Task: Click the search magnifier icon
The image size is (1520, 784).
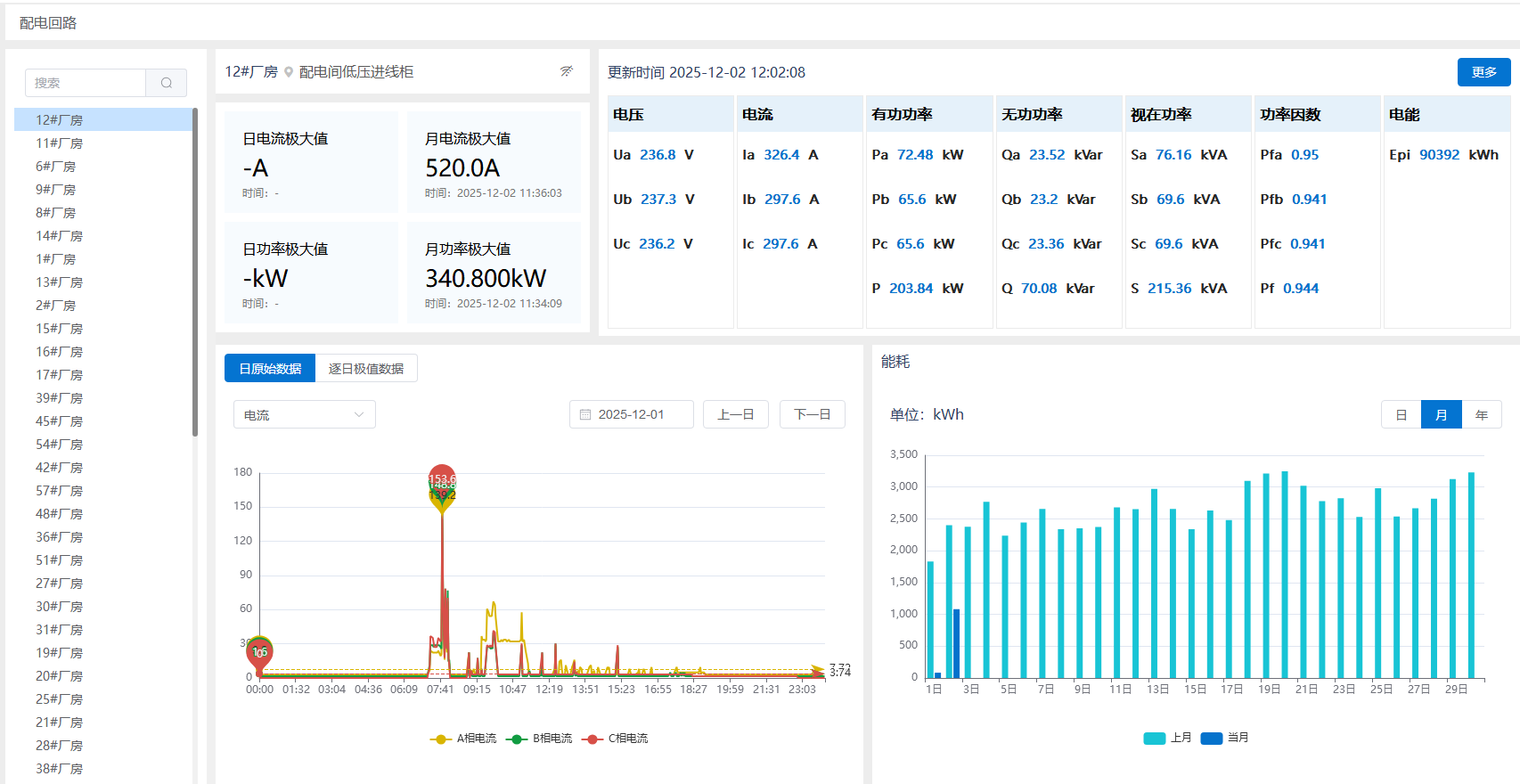Action: pyautogui.click(x=167, y=83)
